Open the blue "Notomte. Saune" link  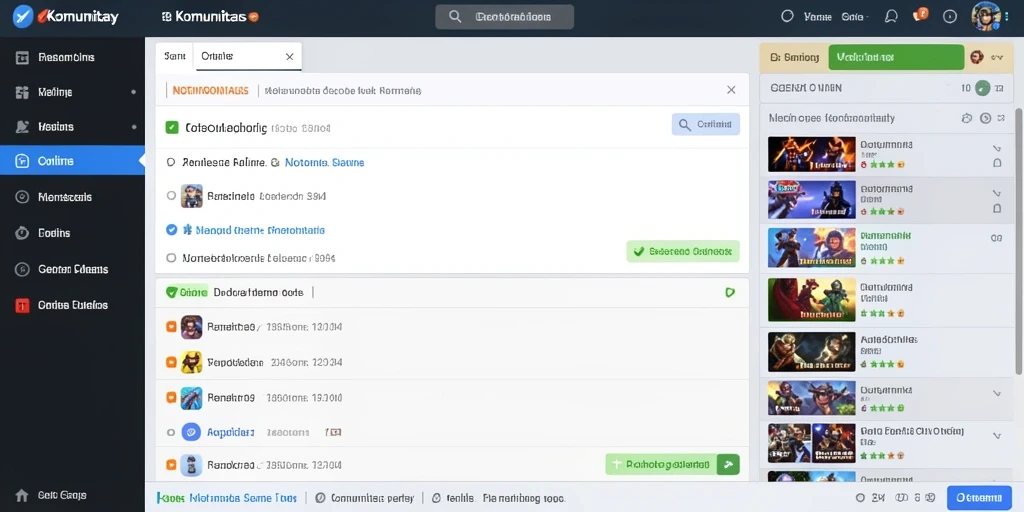coord(325,163)
